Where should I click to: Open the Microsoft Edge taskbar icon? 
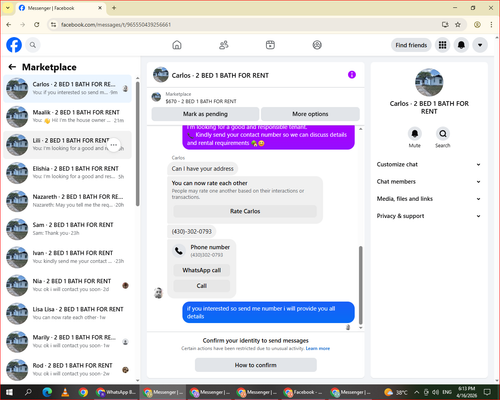(x=47, y=392)
